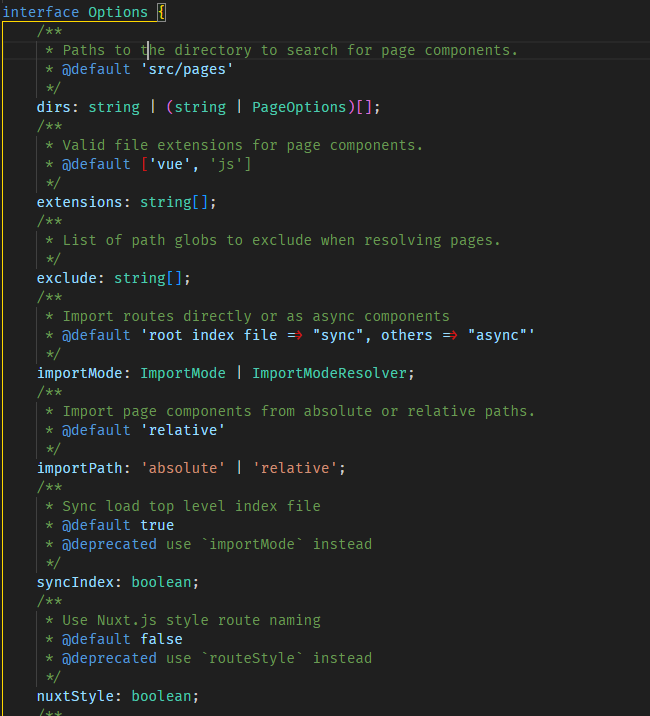
Task: Click the '@default false' value
Action: click(161, 639)
